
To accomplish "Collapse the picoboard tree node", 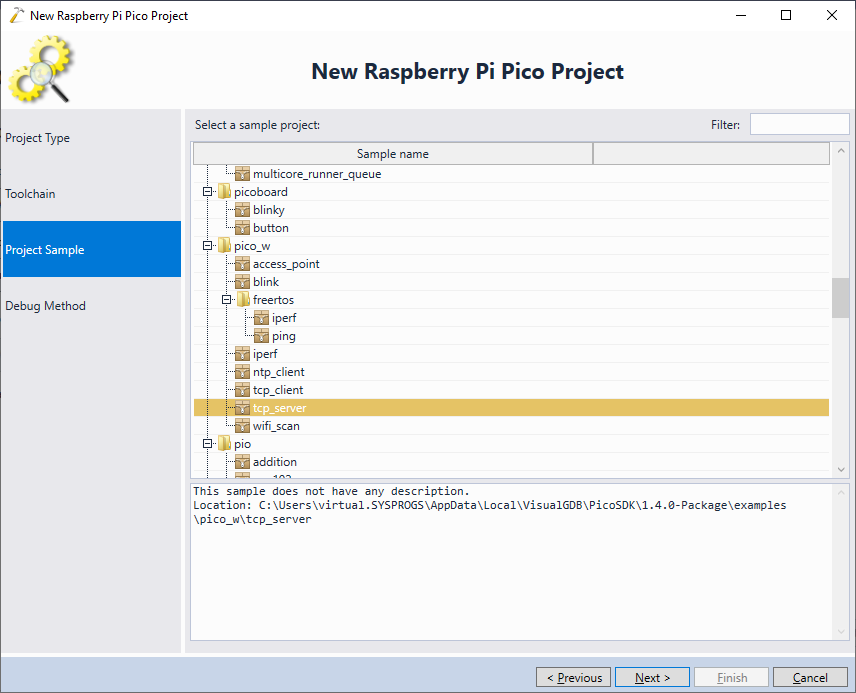I will point(207,192).
